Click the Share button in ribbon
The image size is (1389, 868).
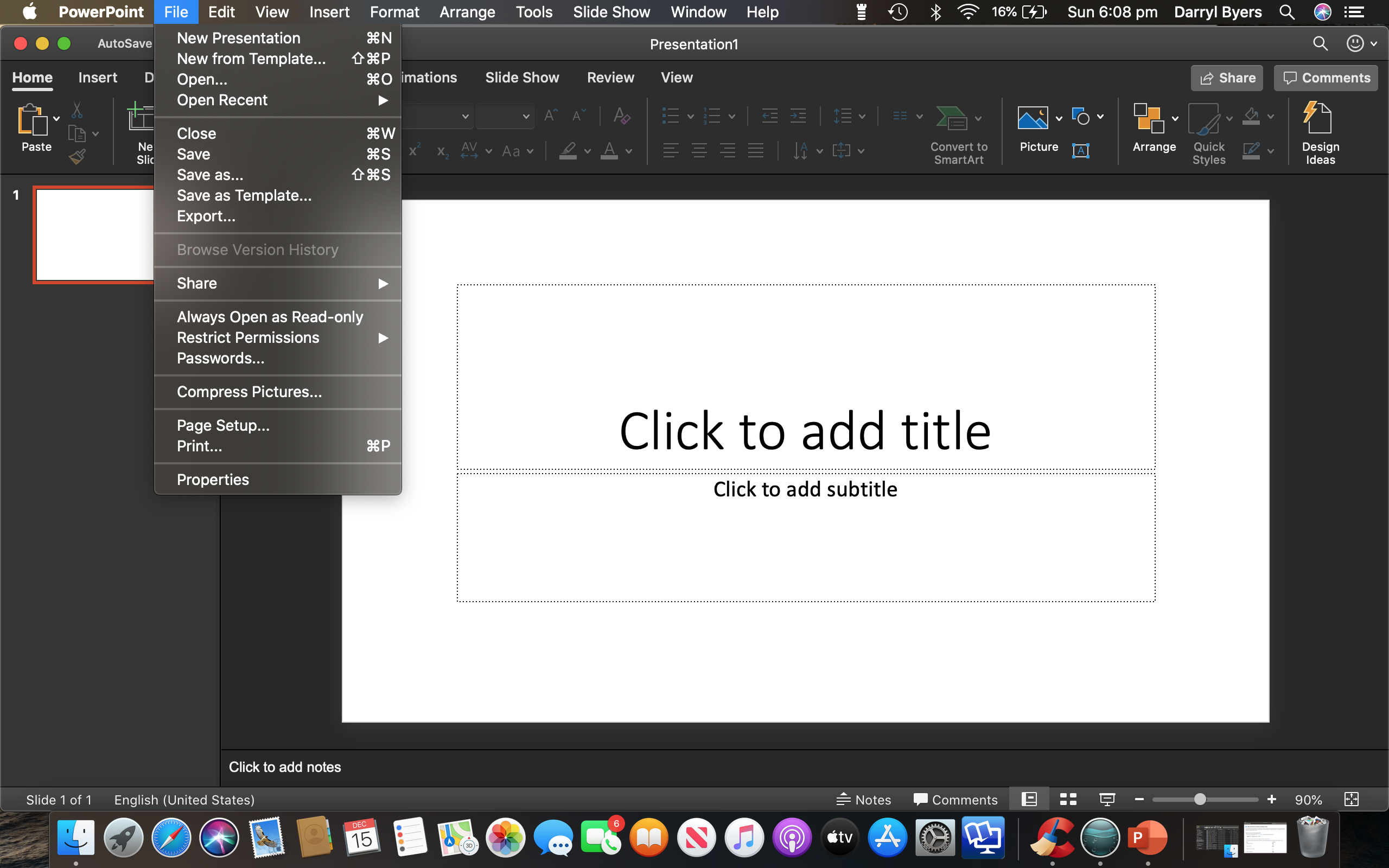[x=1227, y=78]
